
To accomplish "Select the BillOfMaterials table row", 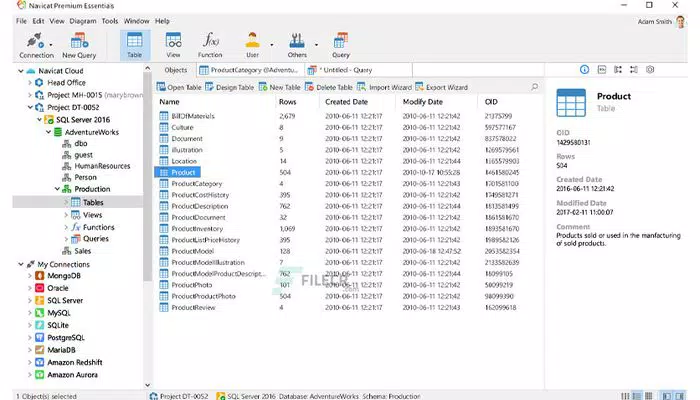I will tap(348, 116).
